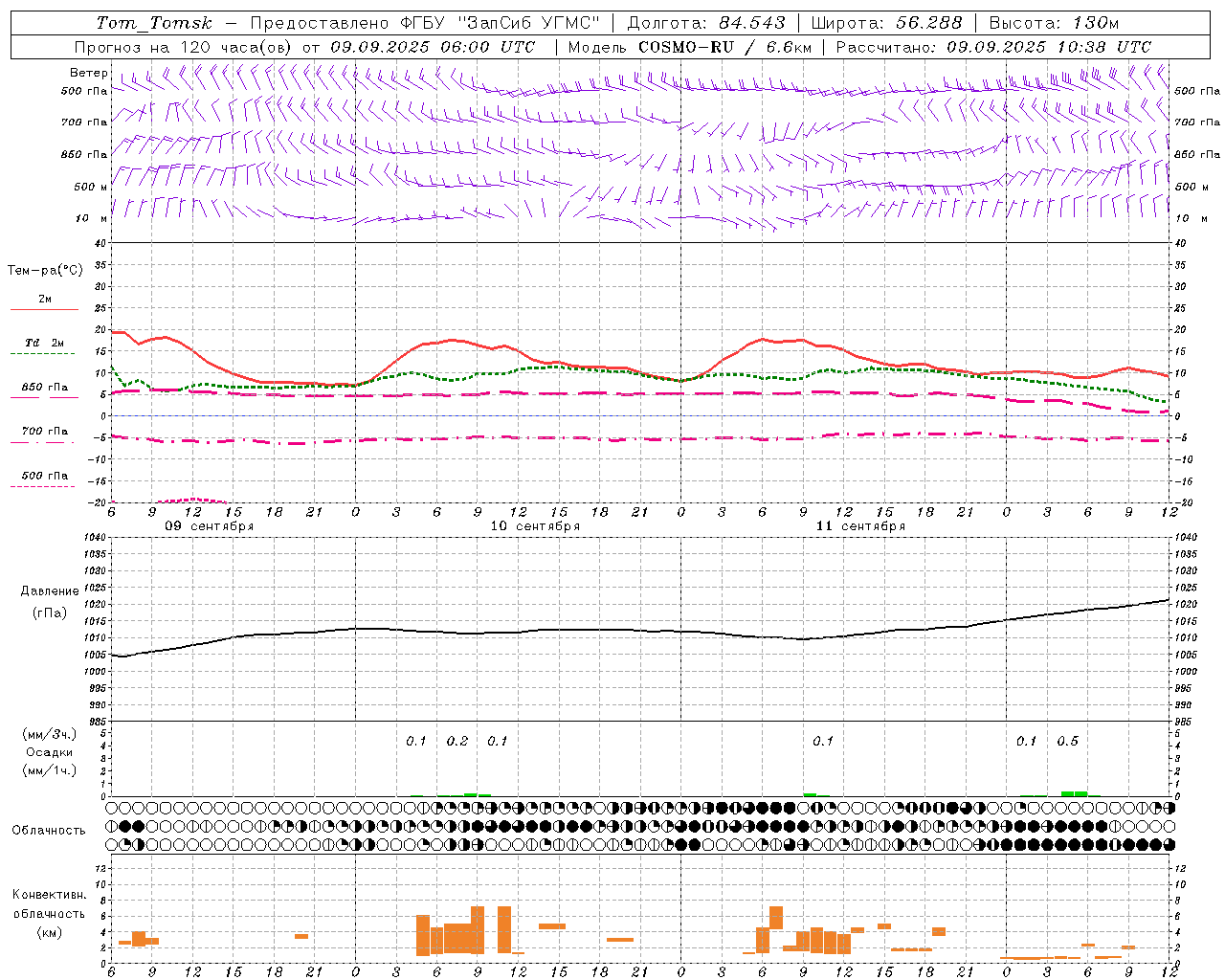This screenshot has height=980, width=1225.
Task: Click the "Конвективн." convective cloud label
Action: click(x=50, y=895)
